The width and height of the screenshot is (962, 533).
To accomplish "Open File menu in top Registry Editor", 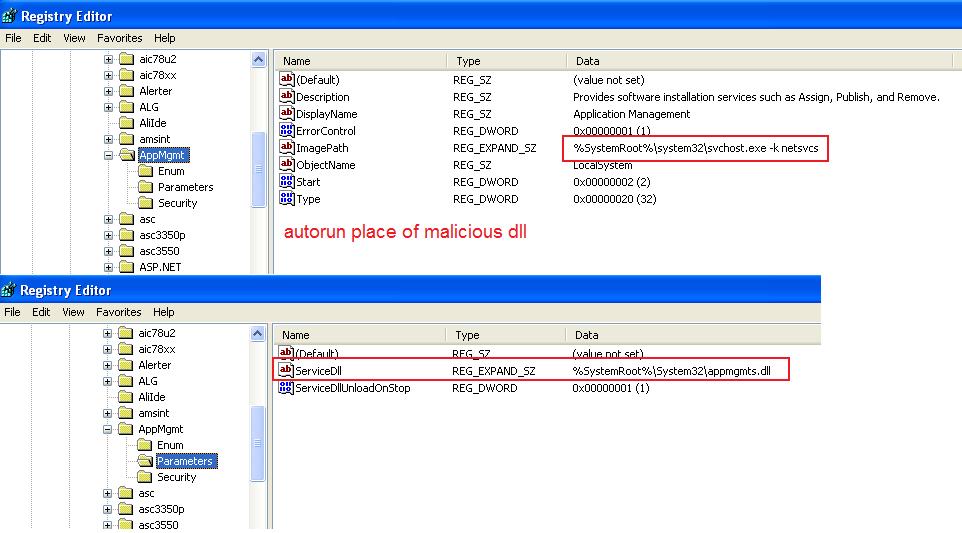I will (13, 38).
